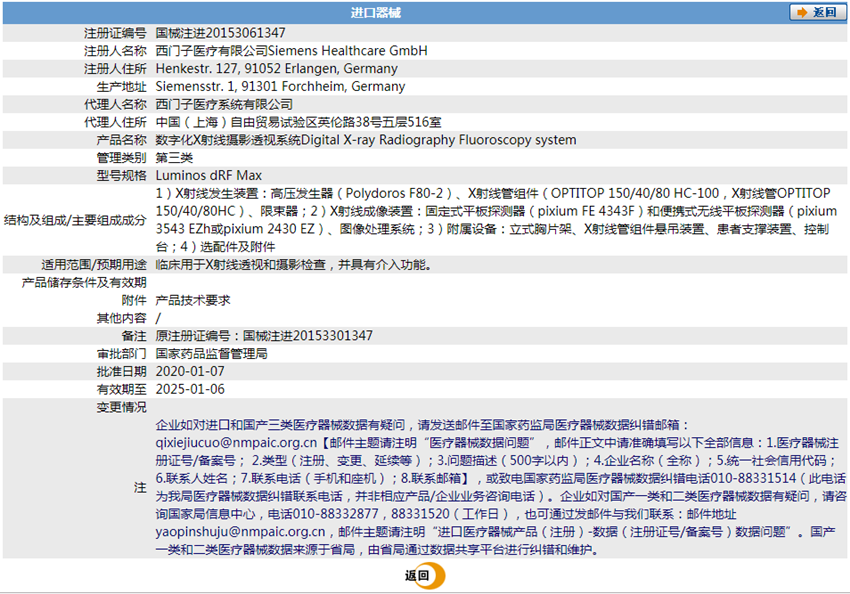Select expiry date 2025-01-06
The width and height of the screenshot is (850, 594).
pyautogui.click(x=190, y=390)
